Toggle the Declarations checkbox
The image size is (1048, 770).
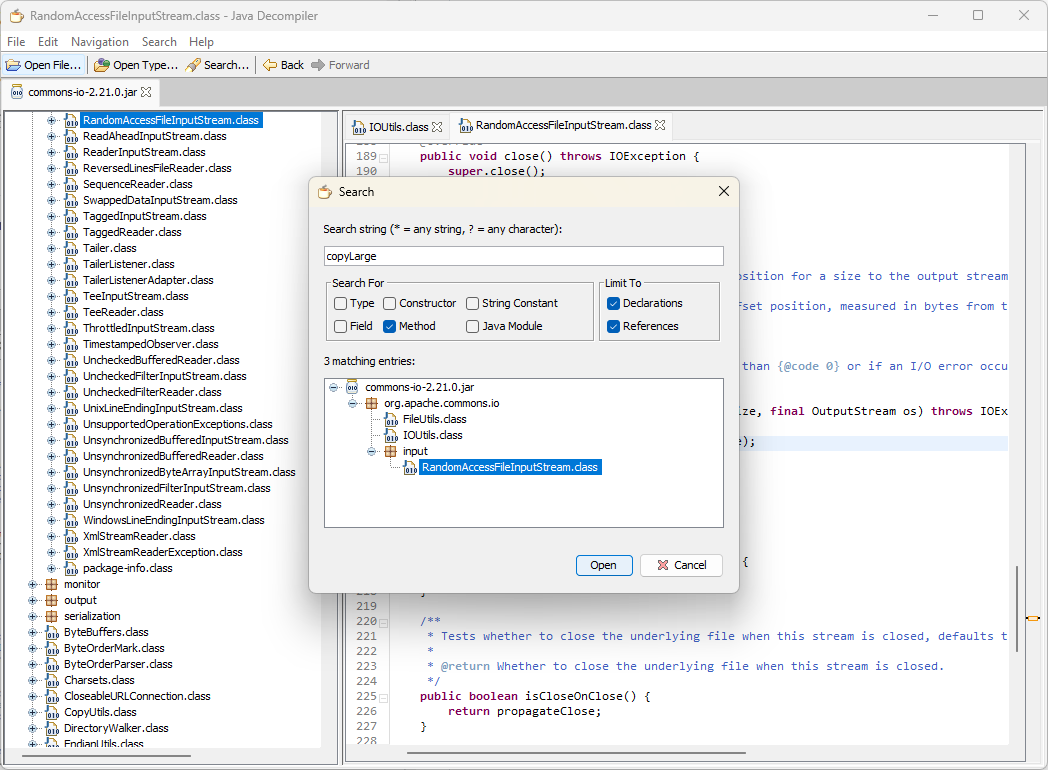(613, 303)
